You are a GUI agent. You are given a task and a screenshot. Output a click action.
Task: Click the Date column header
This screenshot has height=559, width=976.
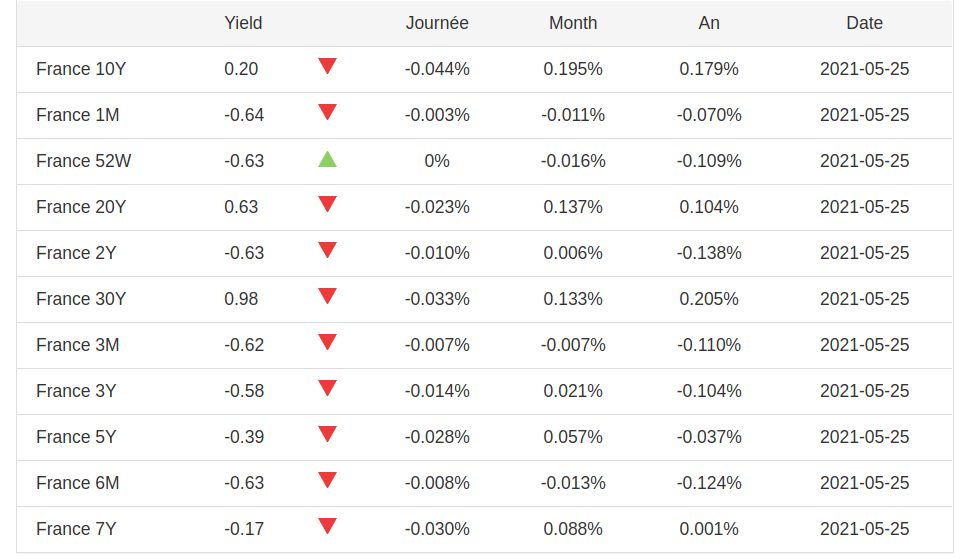pyautogui.click(x=865, y=23)
